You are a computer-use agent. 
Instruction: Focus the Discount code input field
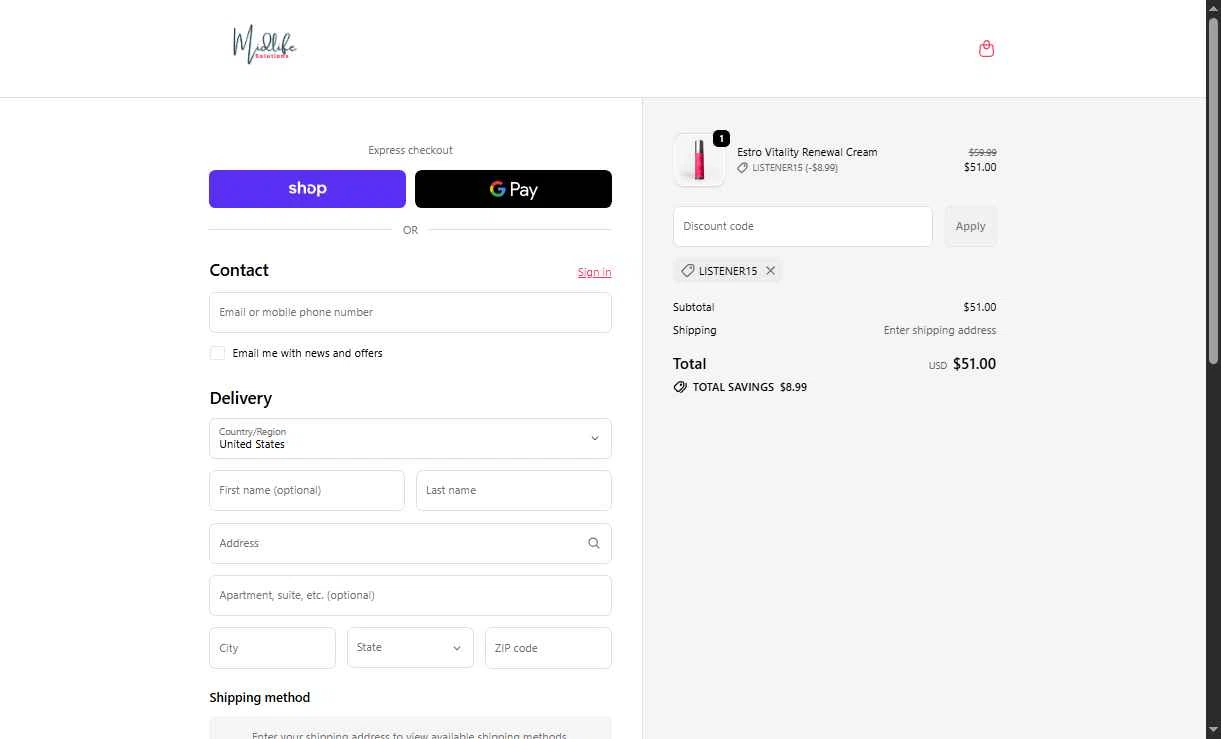(x=803, y=226)
